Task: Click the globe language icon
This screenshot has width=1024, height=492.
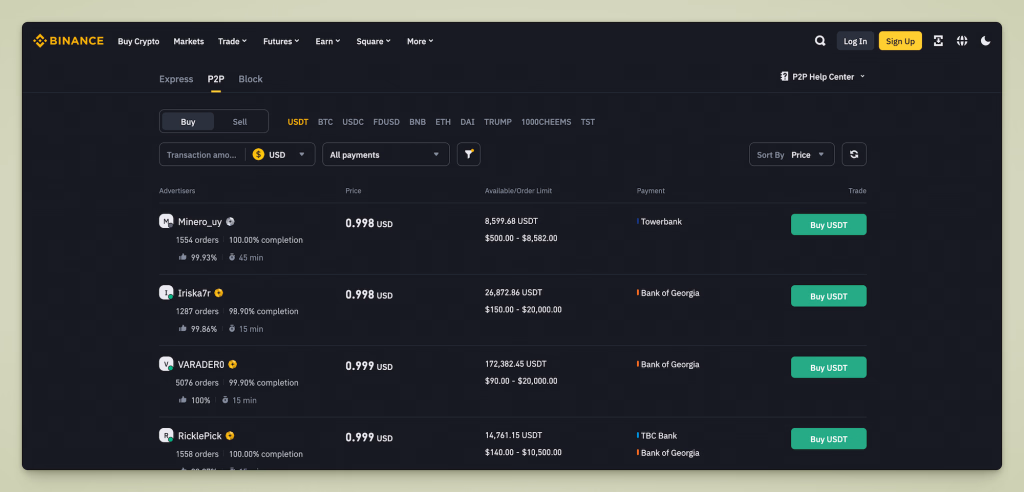Action: (x=962, y=41)
